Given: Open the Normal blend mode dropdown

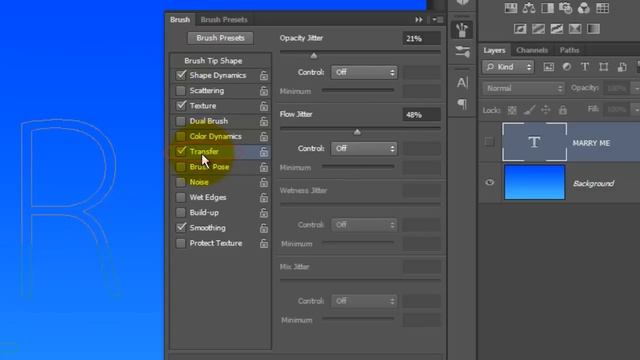Looking at the screenshot, I should (x=524, y=88).
